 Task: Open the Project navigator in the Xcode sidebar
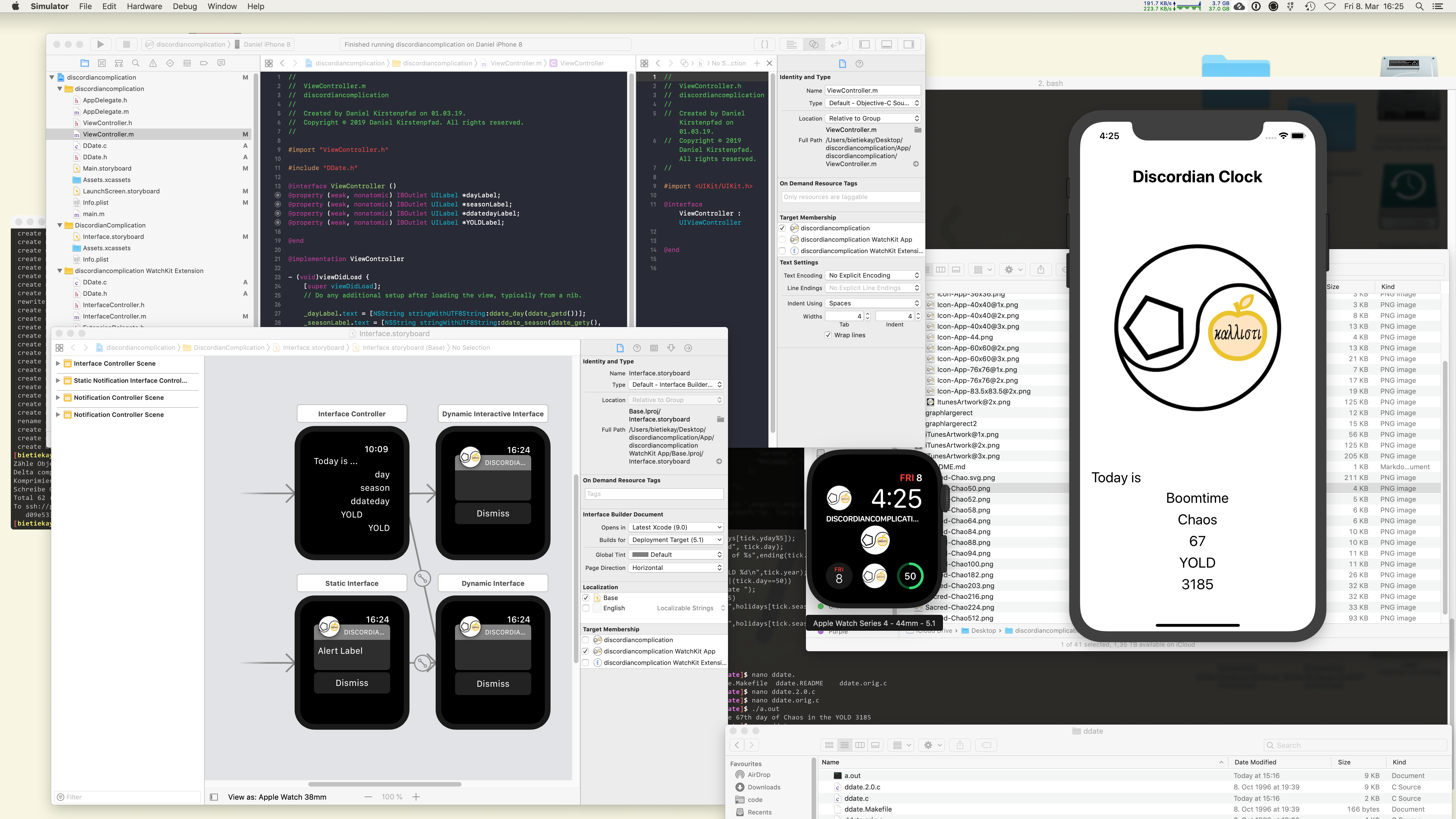coord(85,63)
